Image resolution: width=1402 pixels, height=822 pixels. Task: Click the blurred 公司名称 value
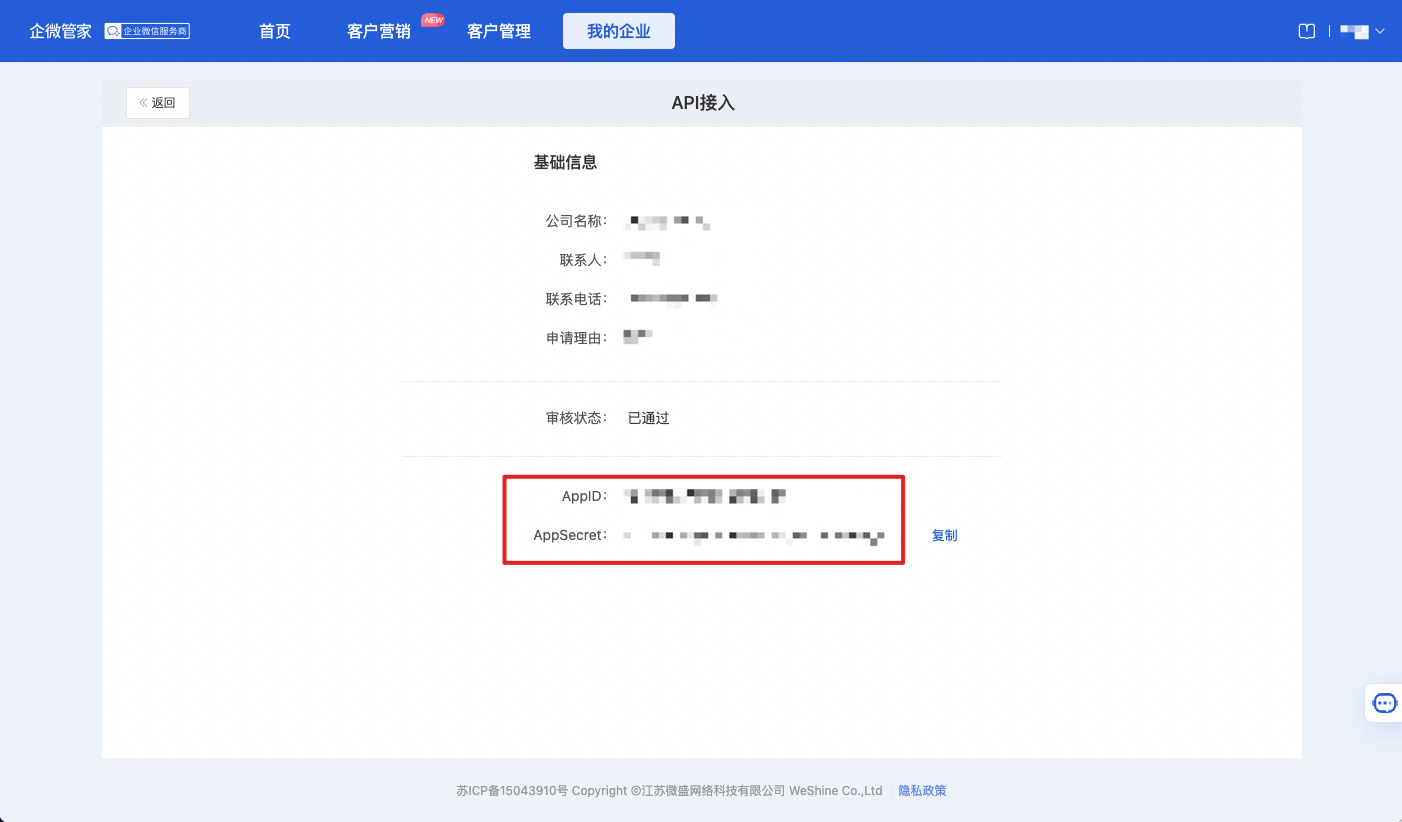[670, 220]
